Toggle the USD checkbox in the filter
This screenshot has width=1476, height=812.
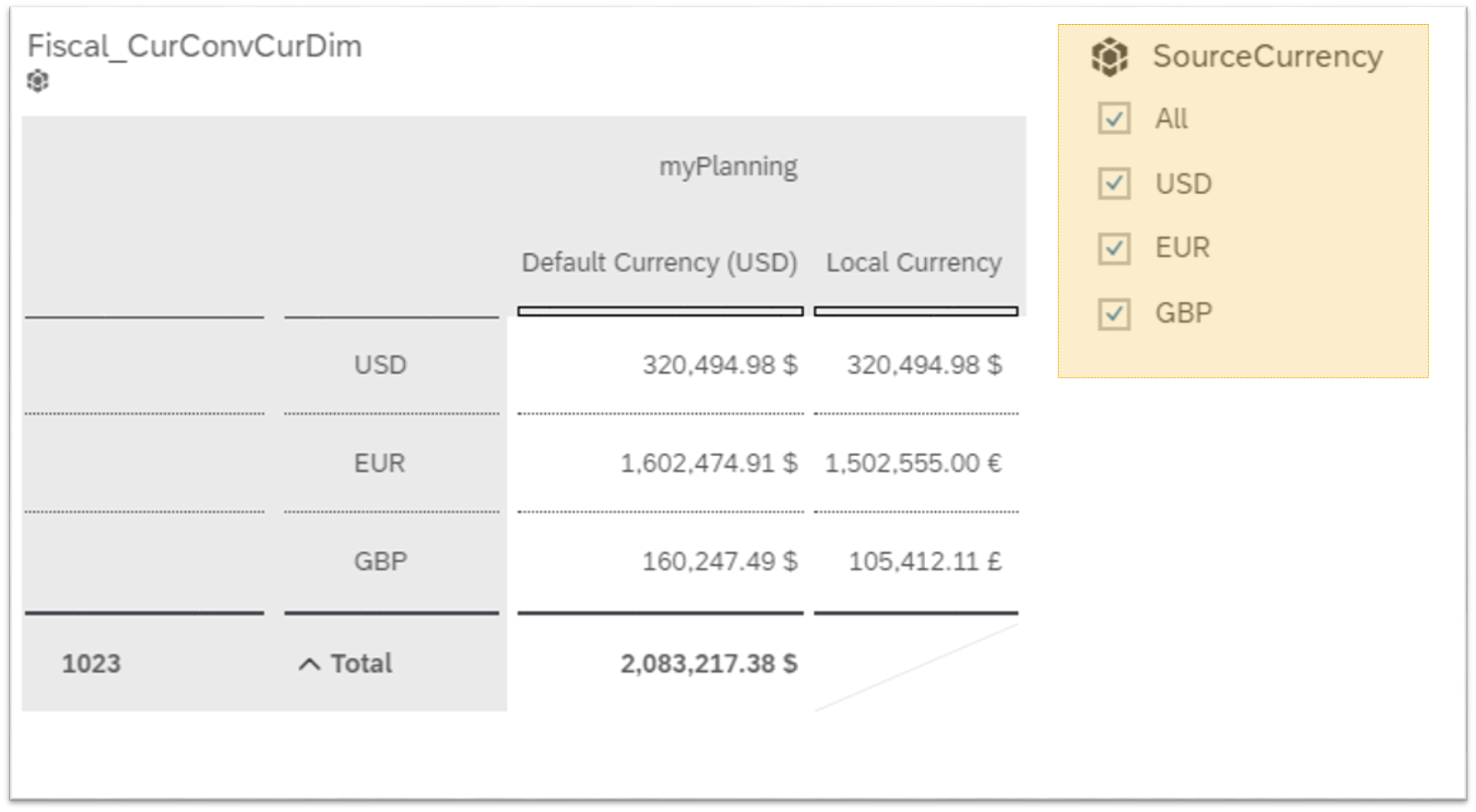tap(1113, 183)
